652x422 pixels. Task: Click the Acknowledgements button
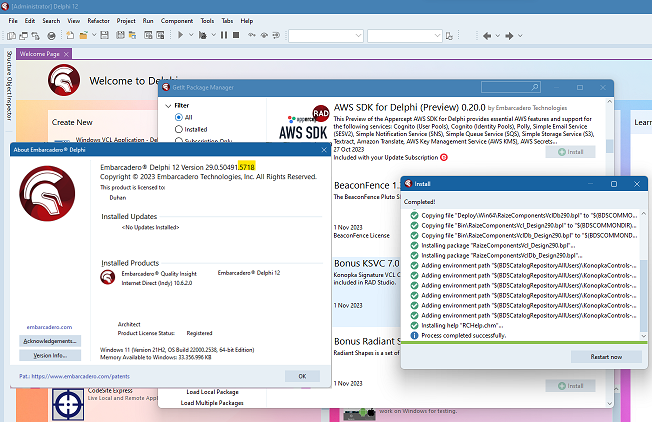50,341
